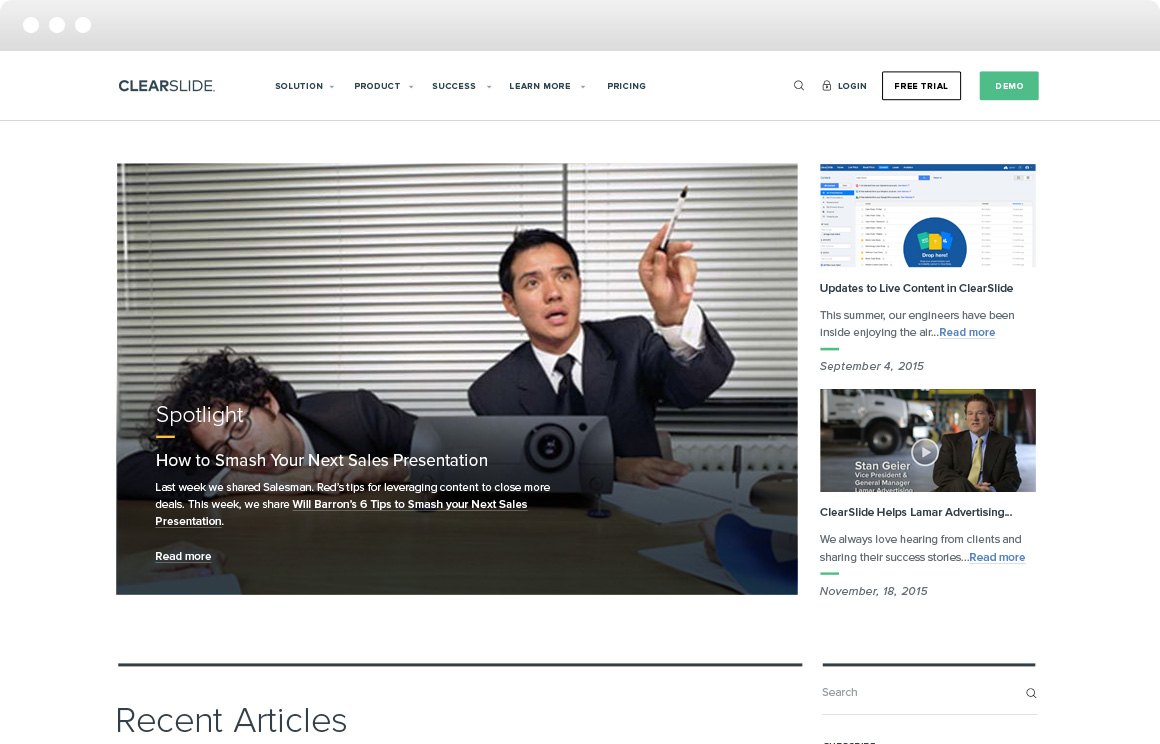
Task: Play the Stan Geier video
Action: (x=925, y=452)
